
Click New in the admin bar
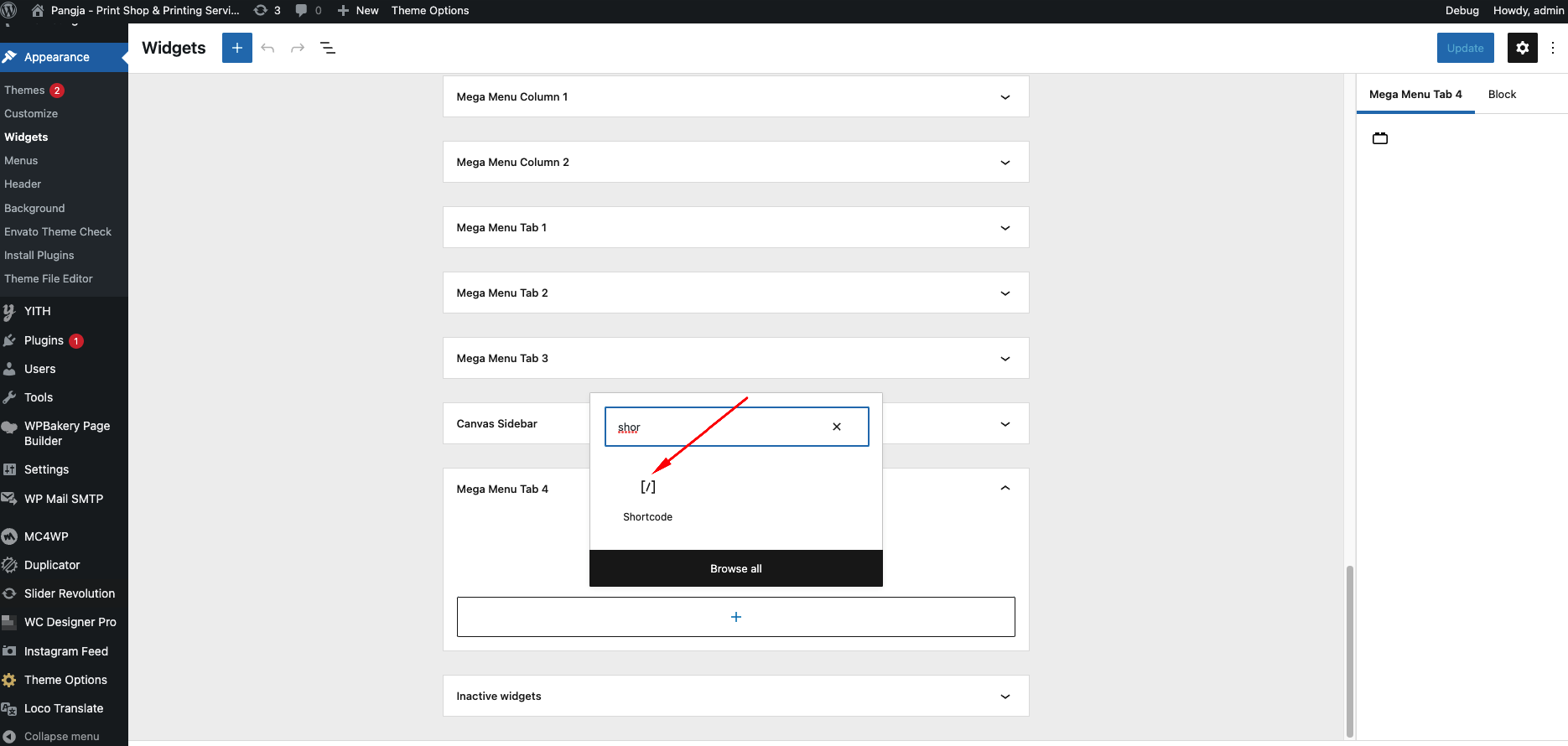358,10
